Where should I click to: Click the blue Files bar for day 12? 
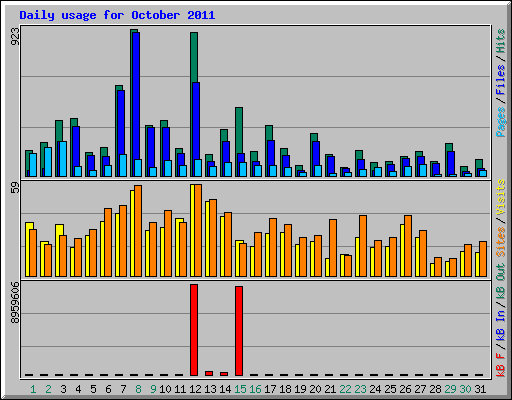tap(196, 121)
